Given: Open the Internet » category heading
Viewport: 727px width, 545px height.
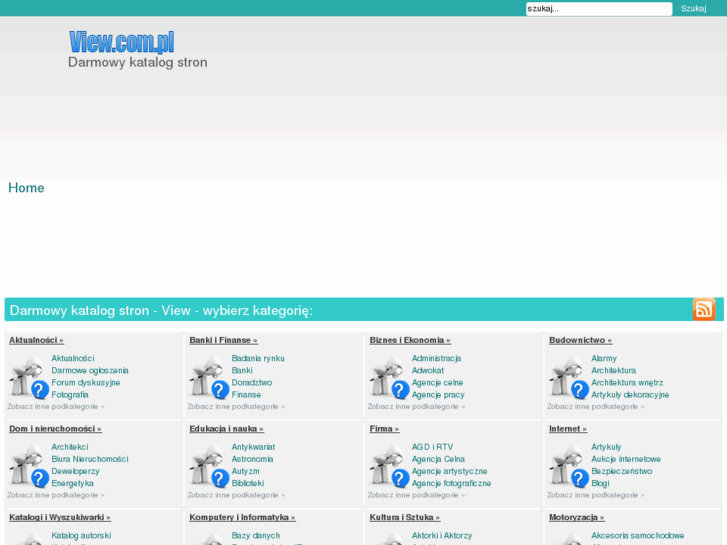Looking at the screenshot, I should coord(568,429).
